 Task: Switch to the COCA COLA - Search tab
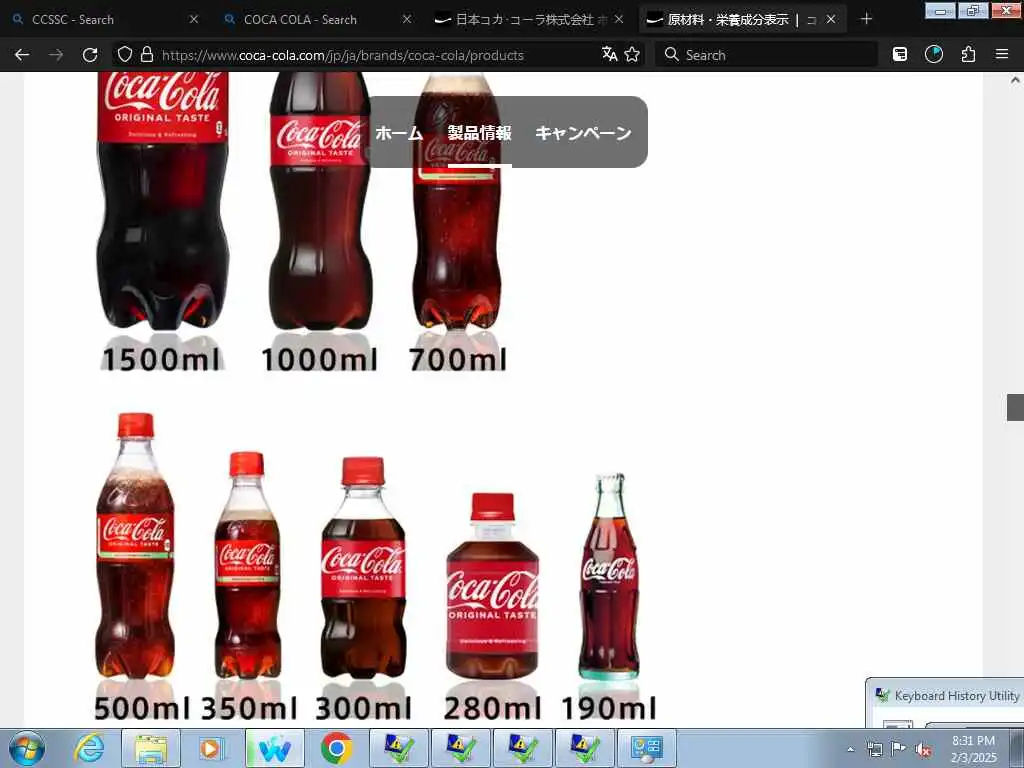(318, 20)
